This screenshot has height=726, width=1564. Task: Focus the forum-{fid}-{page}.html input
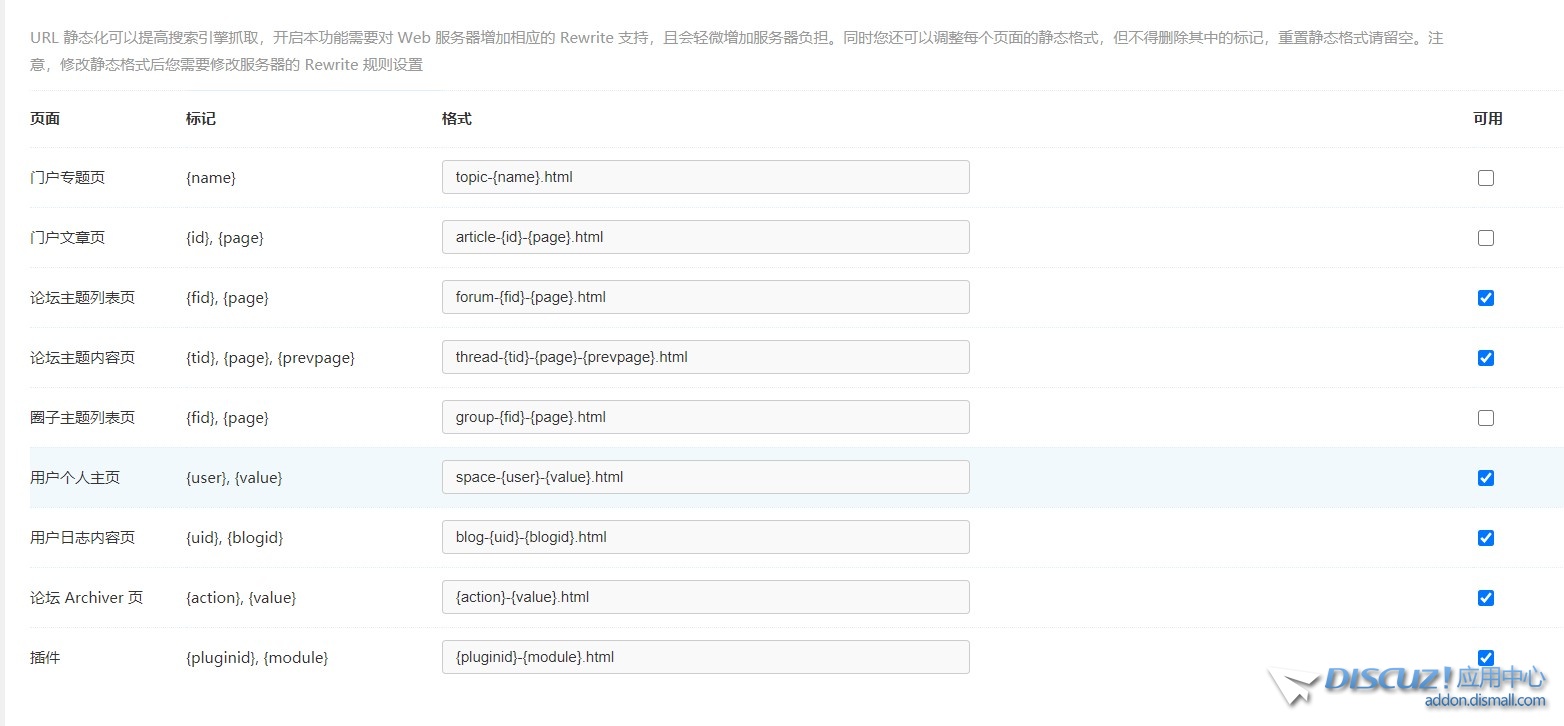click(705, 297)
